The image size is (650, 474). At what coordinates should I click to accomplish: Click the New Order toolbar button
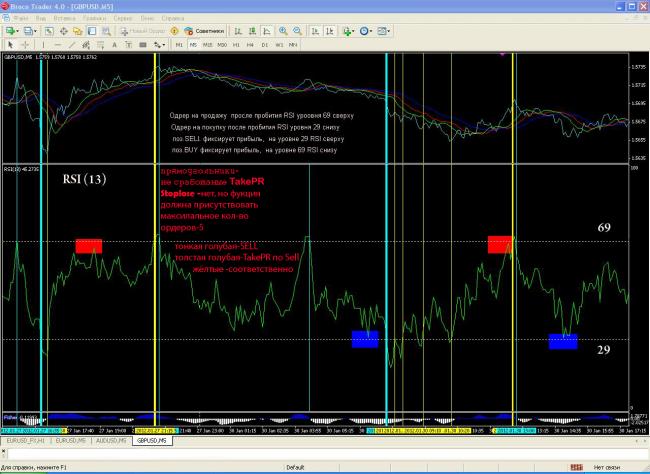click(x=148, y=31)
